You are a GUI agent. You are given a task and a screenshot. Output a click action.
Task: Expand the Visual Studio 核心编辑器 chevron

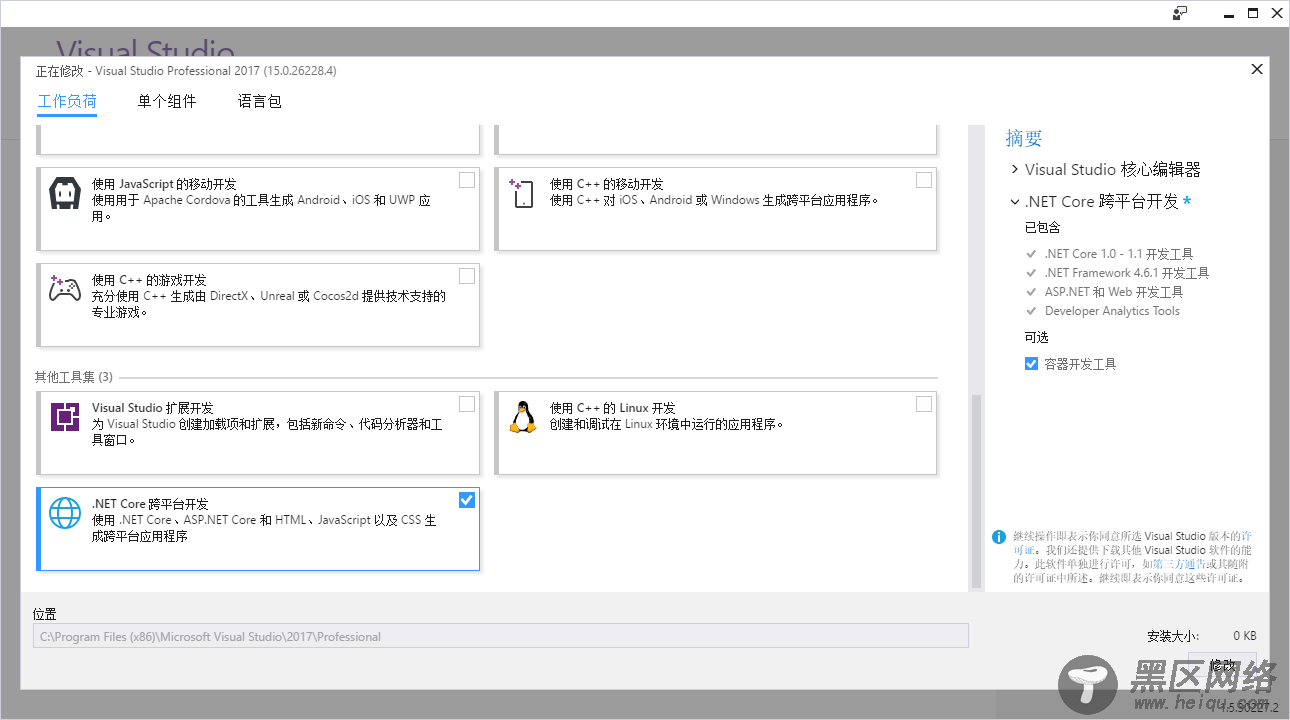1015,169
